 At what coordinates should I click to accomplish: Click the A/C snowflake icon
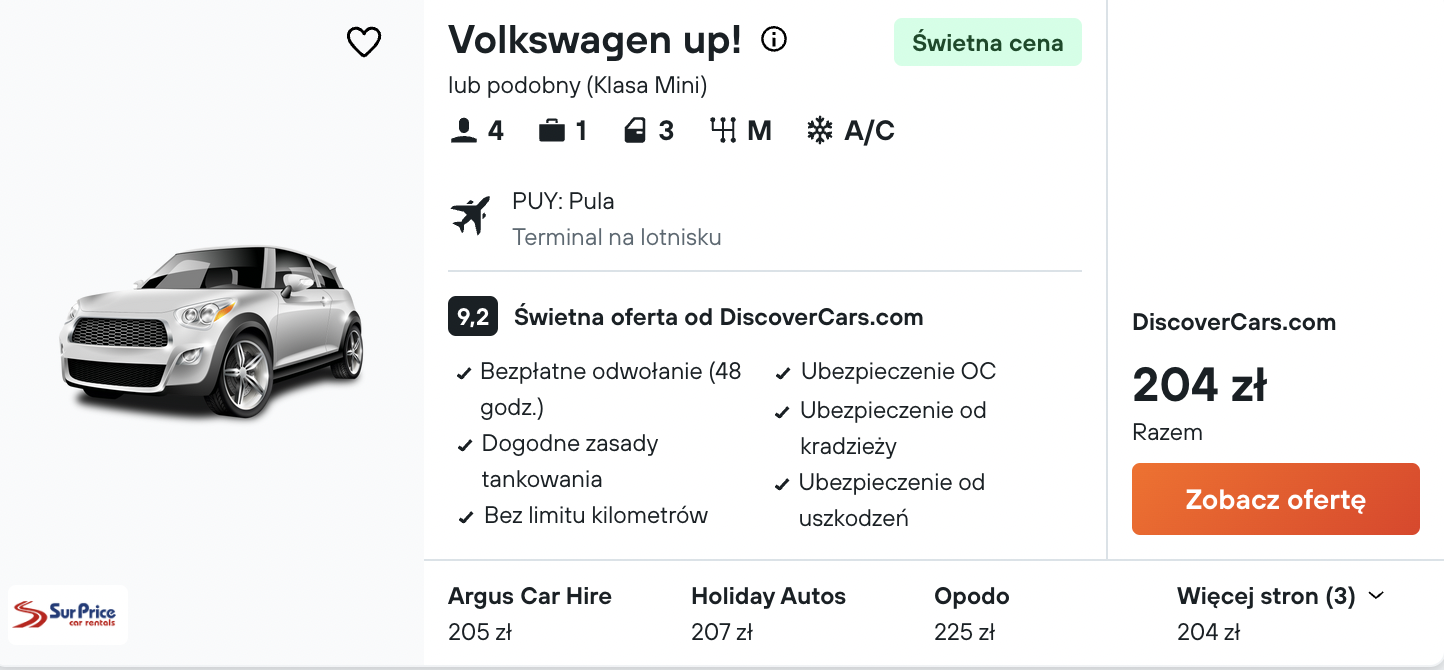820,131
